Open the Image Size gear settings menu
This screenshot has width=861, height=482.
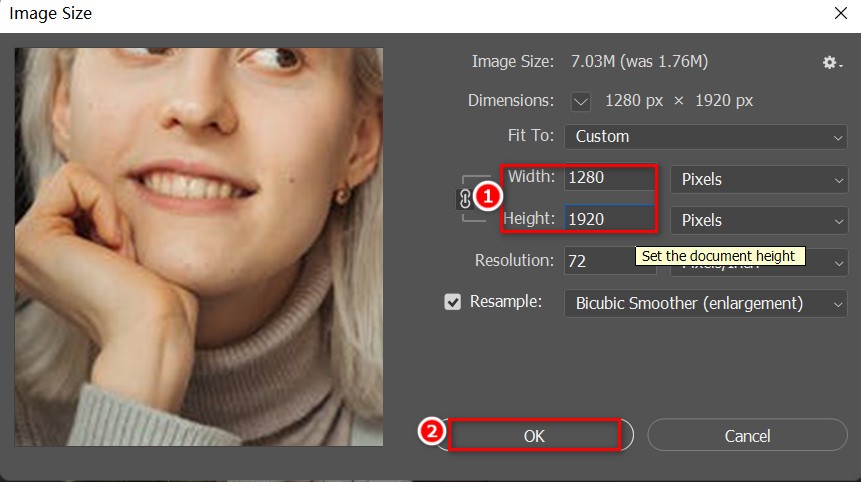pyautogui.click(x=832, y=63)
